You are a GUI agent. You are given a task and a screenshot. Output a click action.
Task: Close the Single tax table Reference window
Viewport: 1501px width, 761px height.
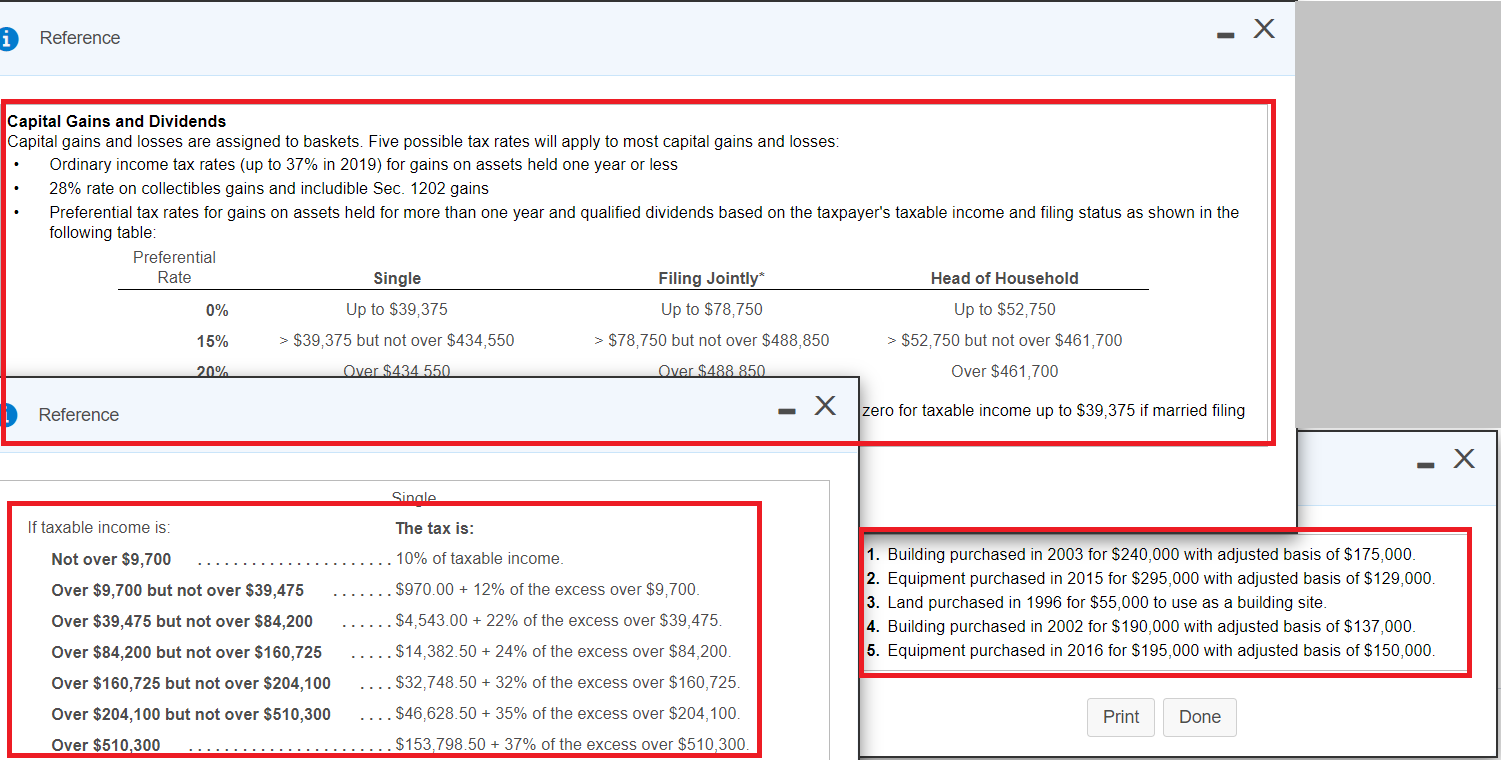[x=825, y=405]
